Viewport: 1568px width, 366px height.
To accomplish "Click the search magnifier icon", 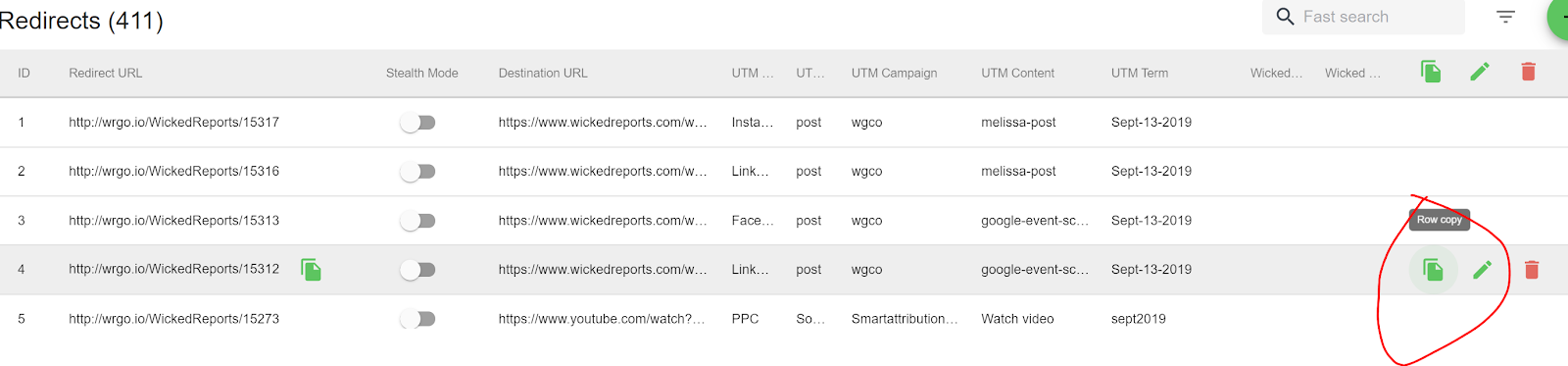I will (x=1286, y=17).
